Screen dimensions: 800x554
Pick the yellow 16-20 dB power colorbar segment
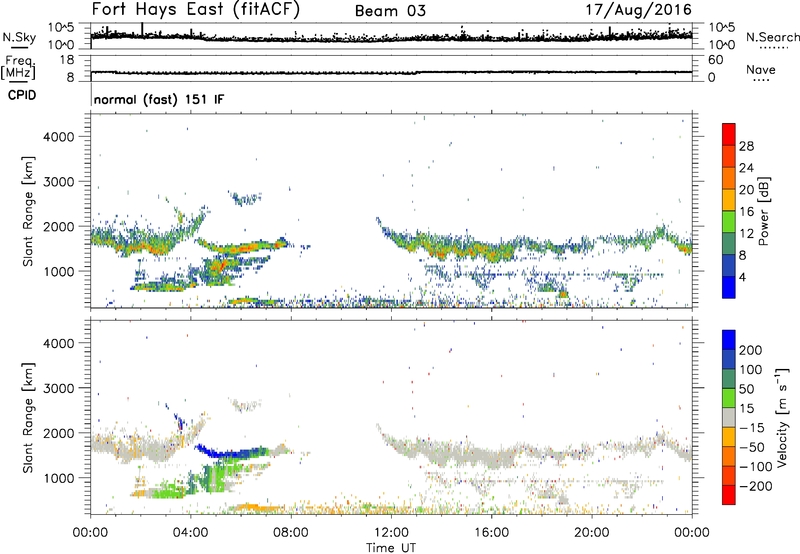click(x=729, y=200)
